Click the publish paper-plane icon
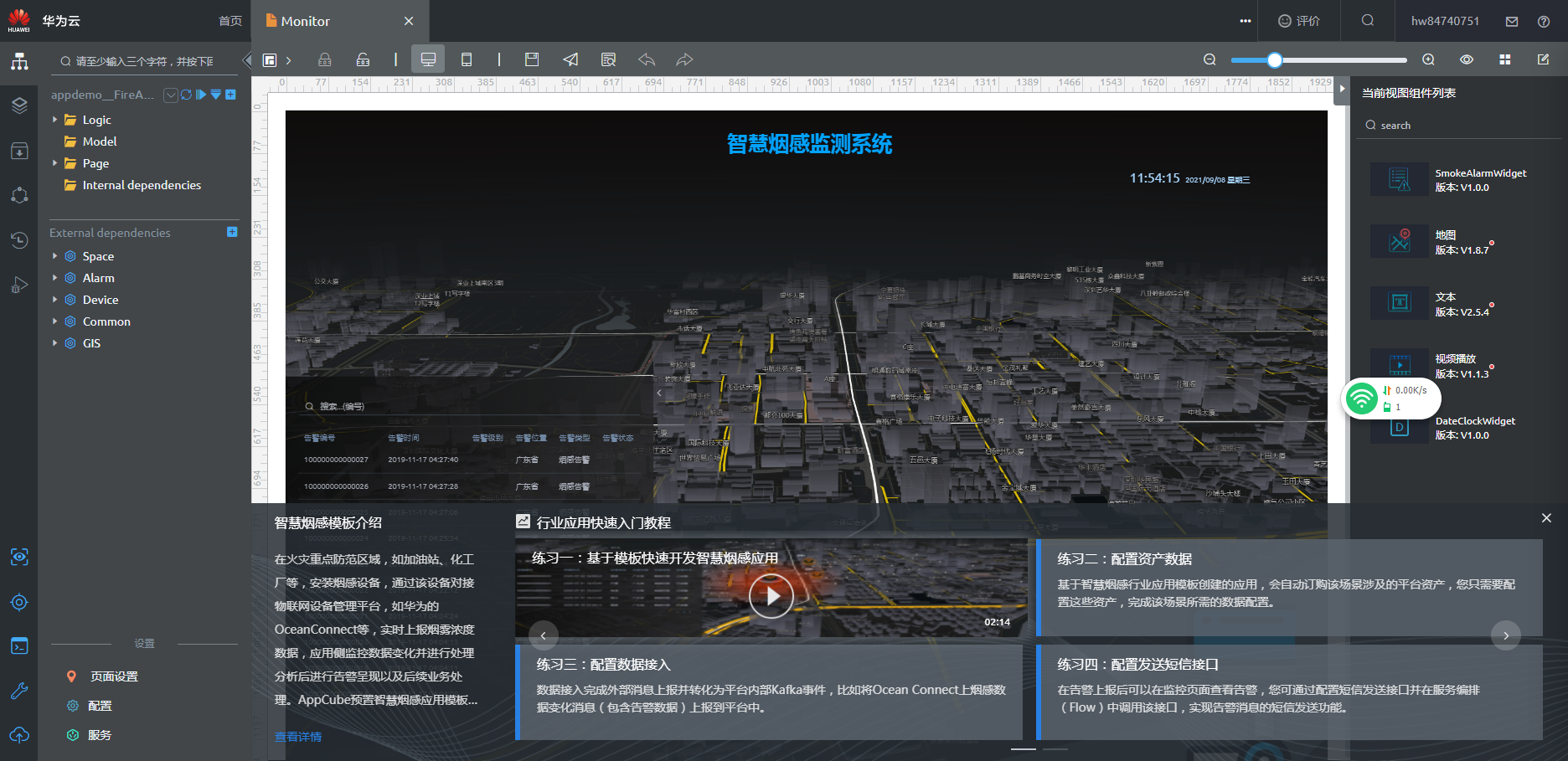 point(570,59)
